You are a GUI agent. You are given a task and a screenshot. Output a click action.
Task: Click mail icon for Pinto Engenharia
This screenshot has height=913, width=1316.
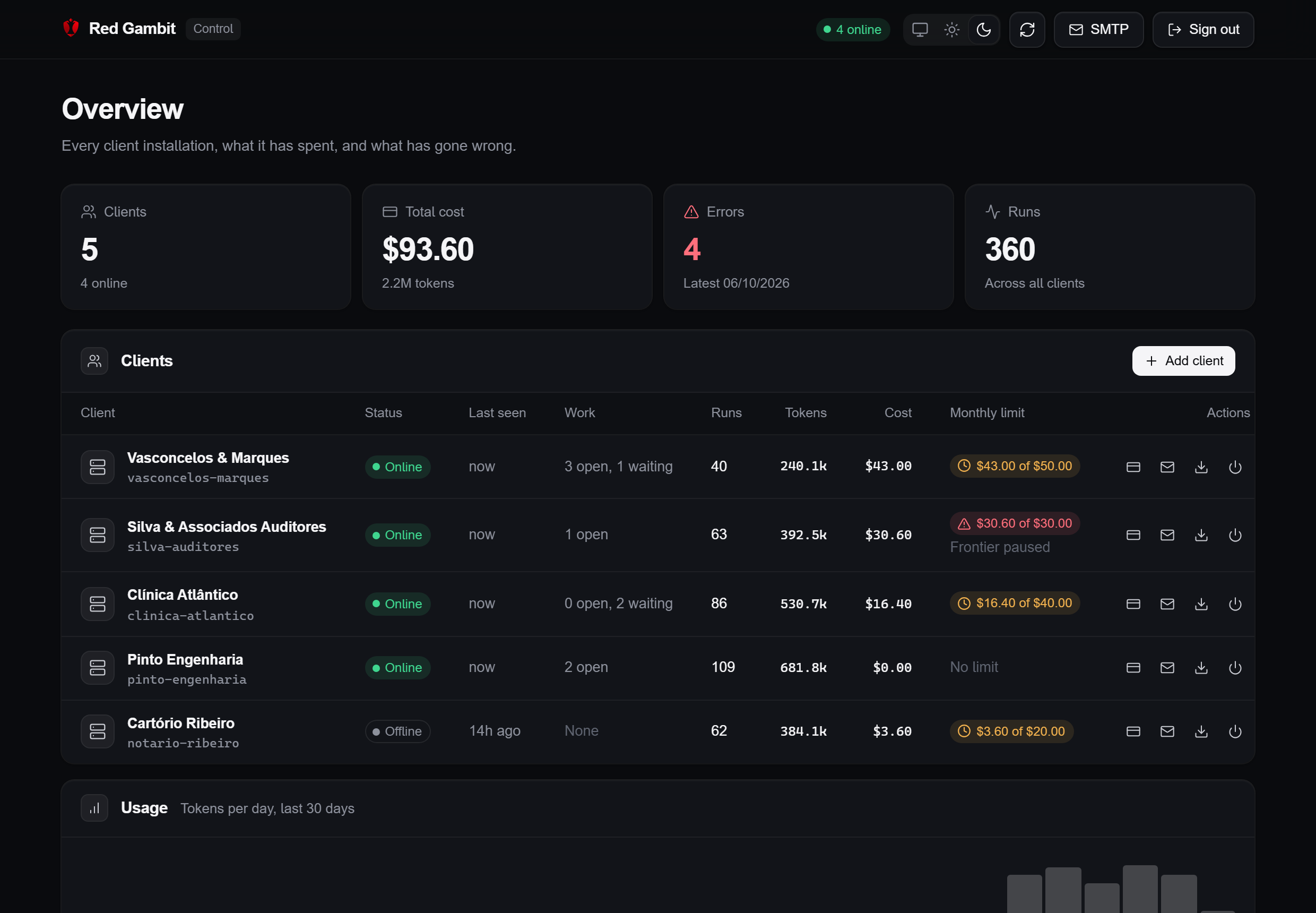click(1167, 668)
